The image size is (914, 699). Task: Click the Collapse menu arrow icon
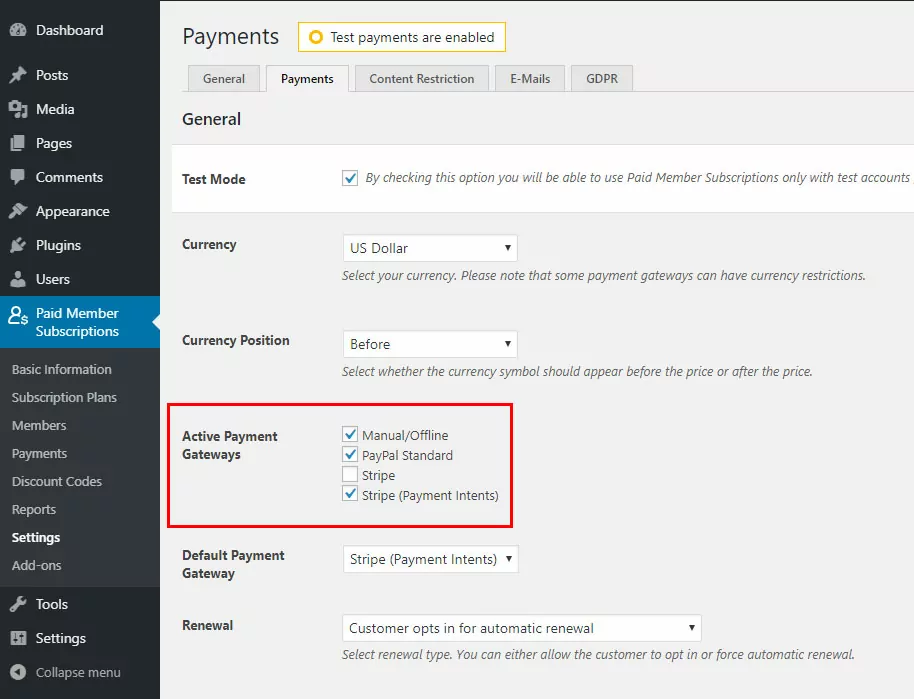point(18,672)
